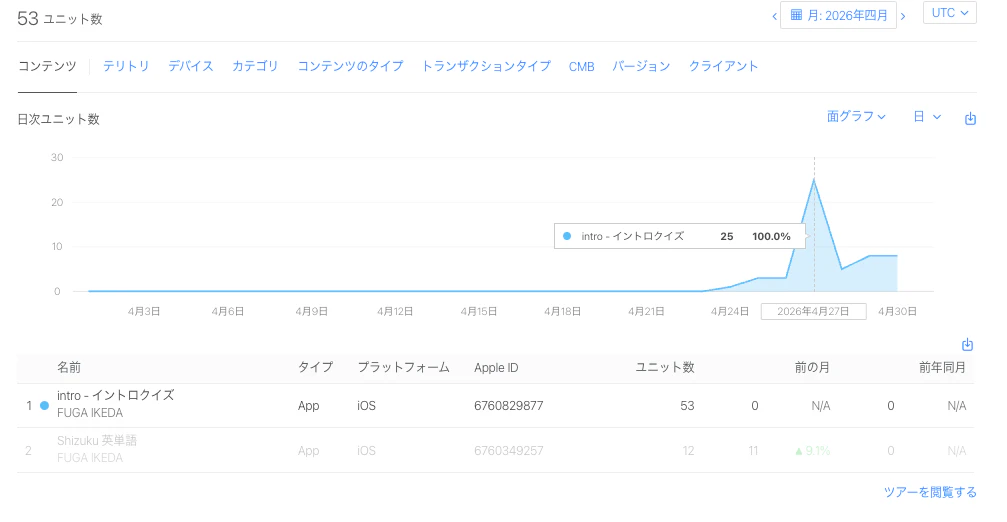Download the content table data
The width and height of the screenshot is (1007, 522).
pos(967,345)
